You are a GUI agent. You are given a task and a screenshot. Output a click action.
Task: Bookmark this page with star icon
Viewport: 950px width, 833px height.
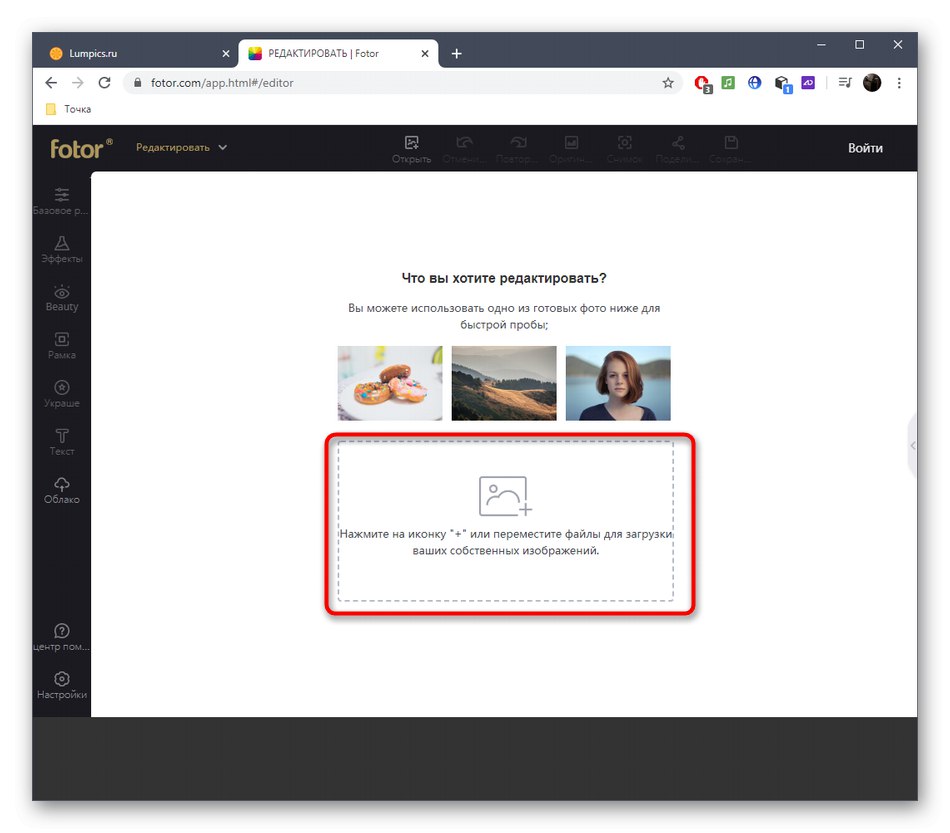668,83
